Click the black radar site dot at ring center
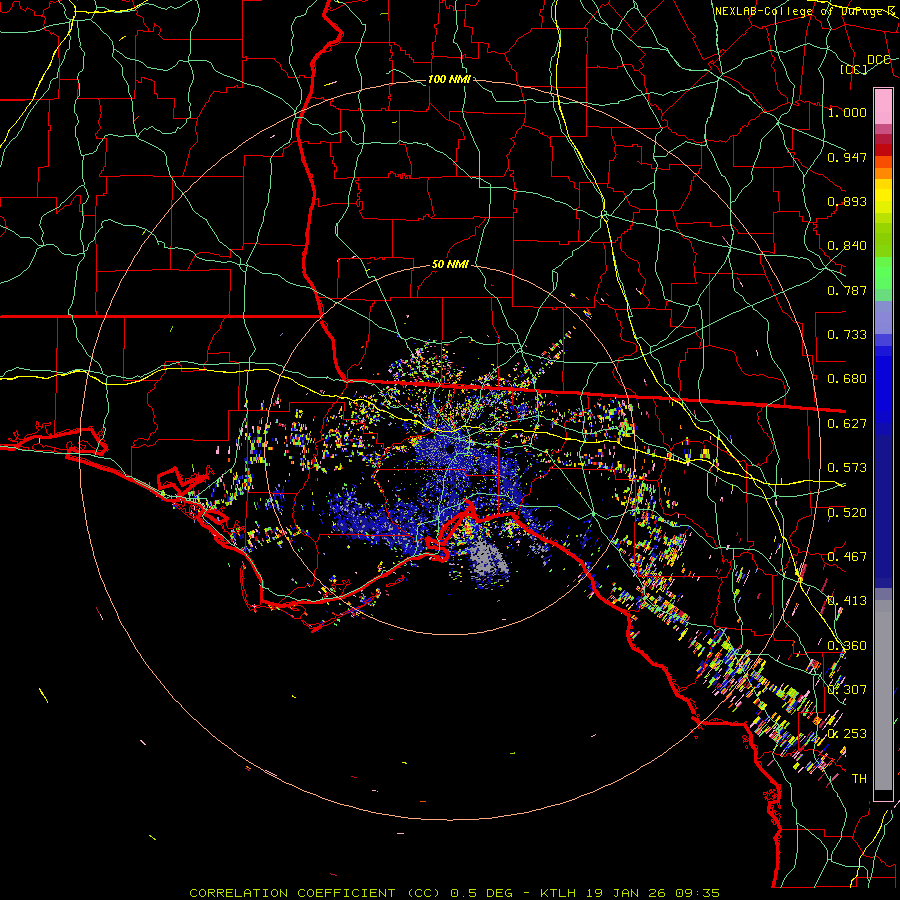900x900 pixels. point(450,449)
